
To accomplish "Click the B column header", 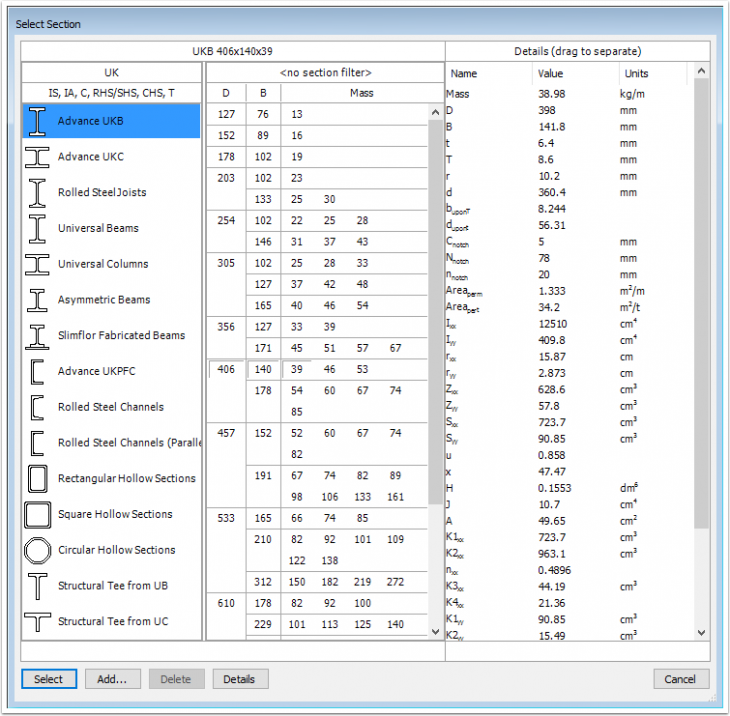I will [263, 93].
